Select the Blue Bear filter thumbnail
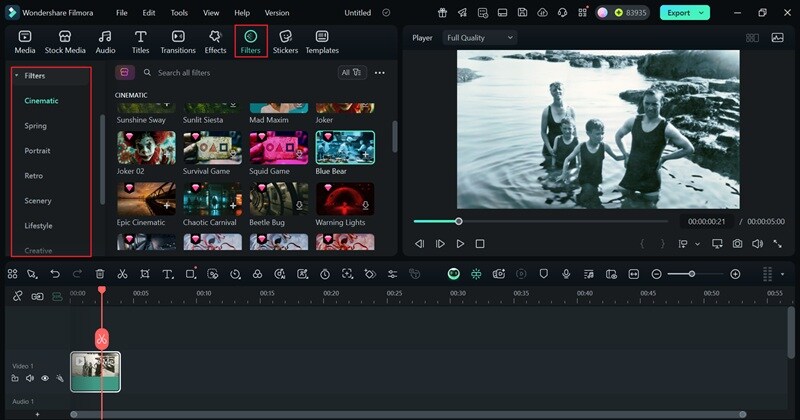Viewport: 800px width, 420px height. click(345, 147)
